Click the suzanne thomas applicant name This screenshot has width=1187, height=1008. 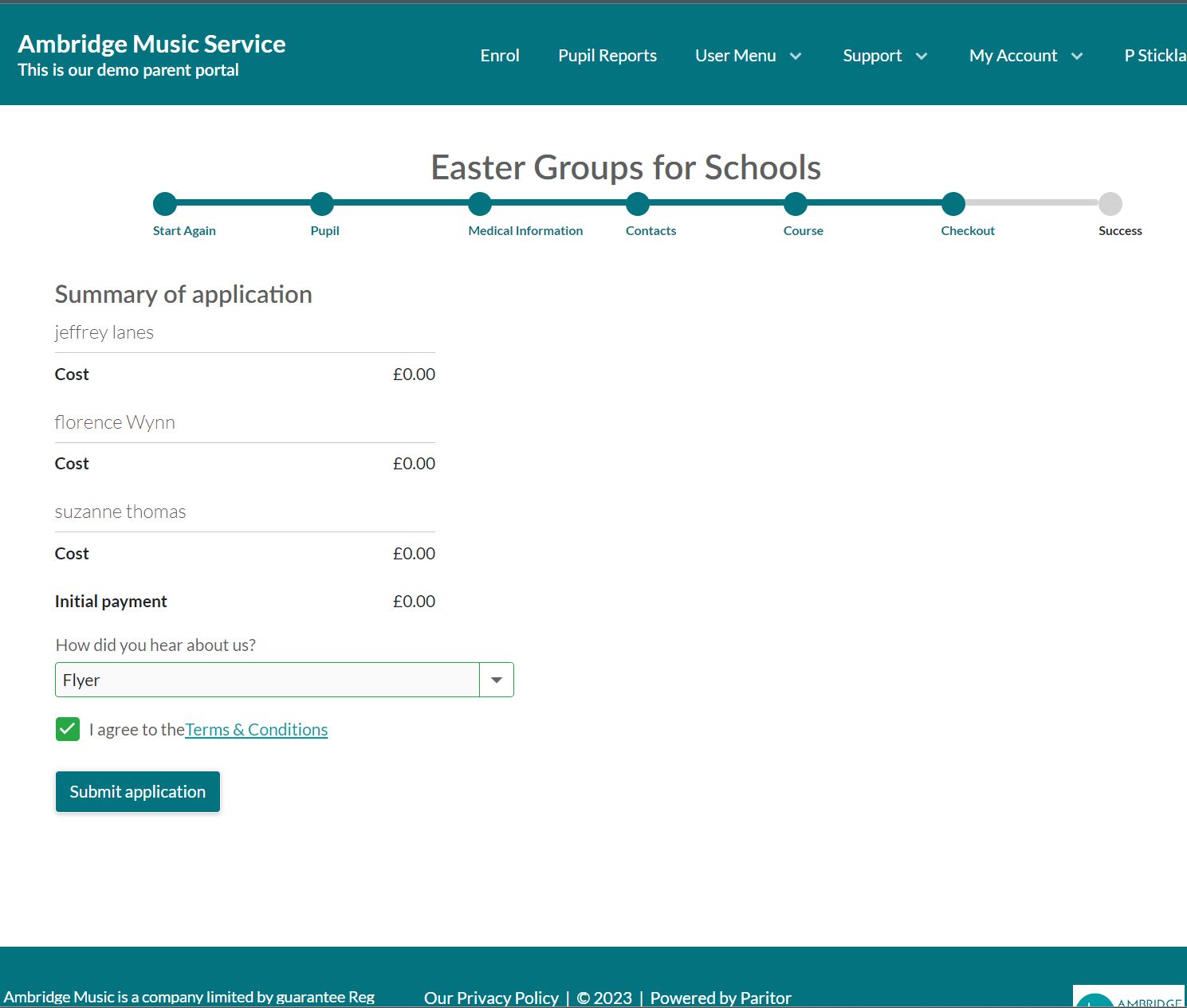coord(120,512)
